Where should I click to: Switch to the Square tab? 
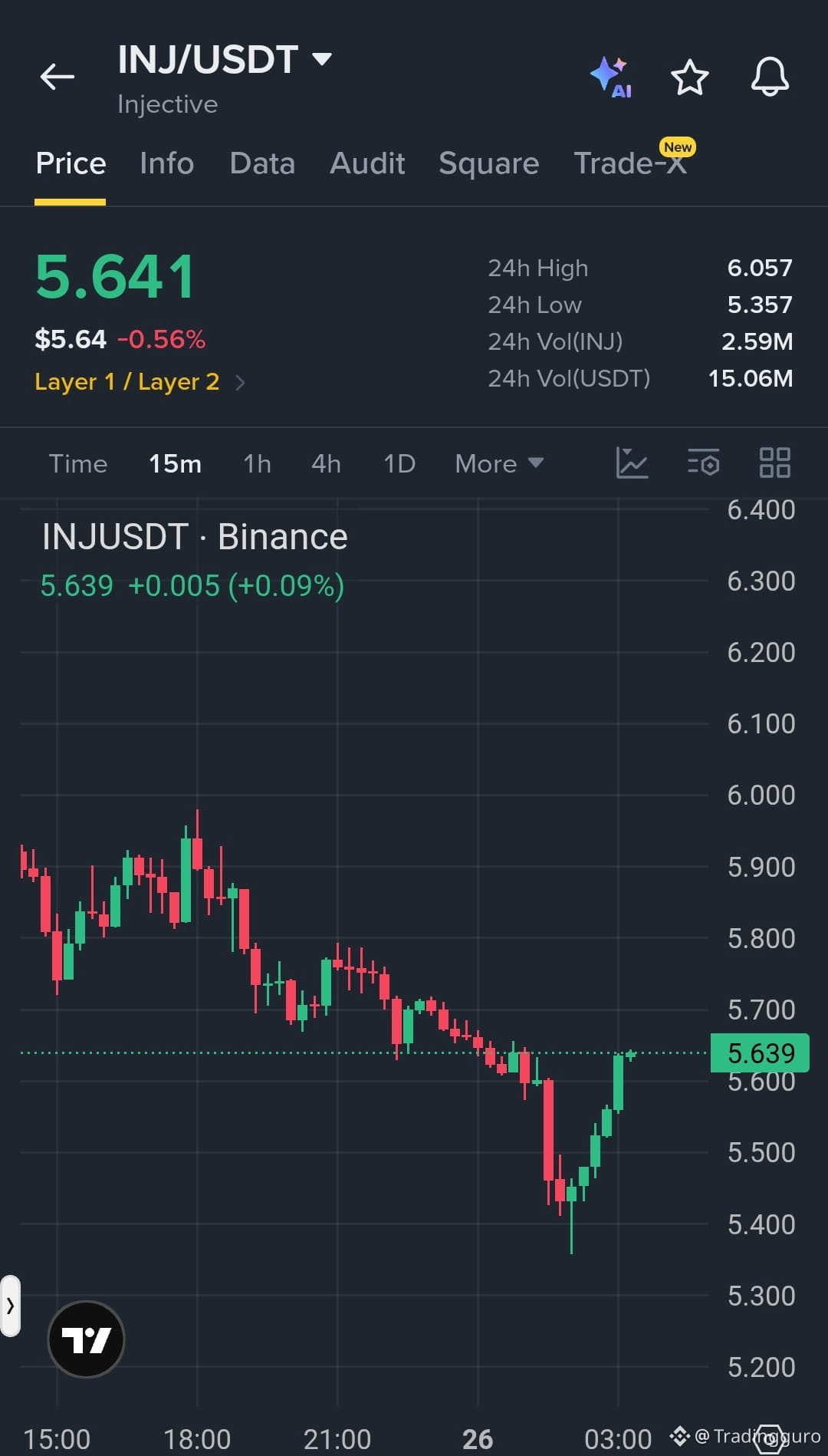(489, 163)
